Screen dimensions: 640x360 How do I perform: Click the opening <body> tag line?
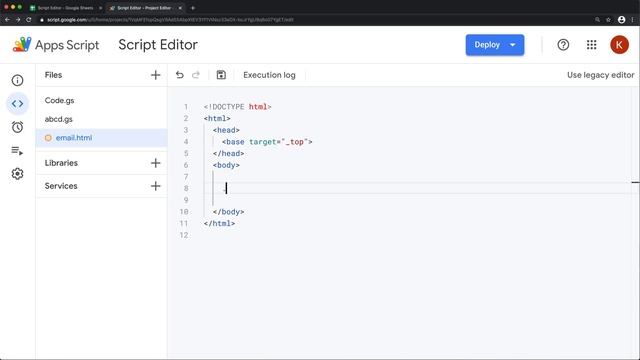tap(226, 165)
